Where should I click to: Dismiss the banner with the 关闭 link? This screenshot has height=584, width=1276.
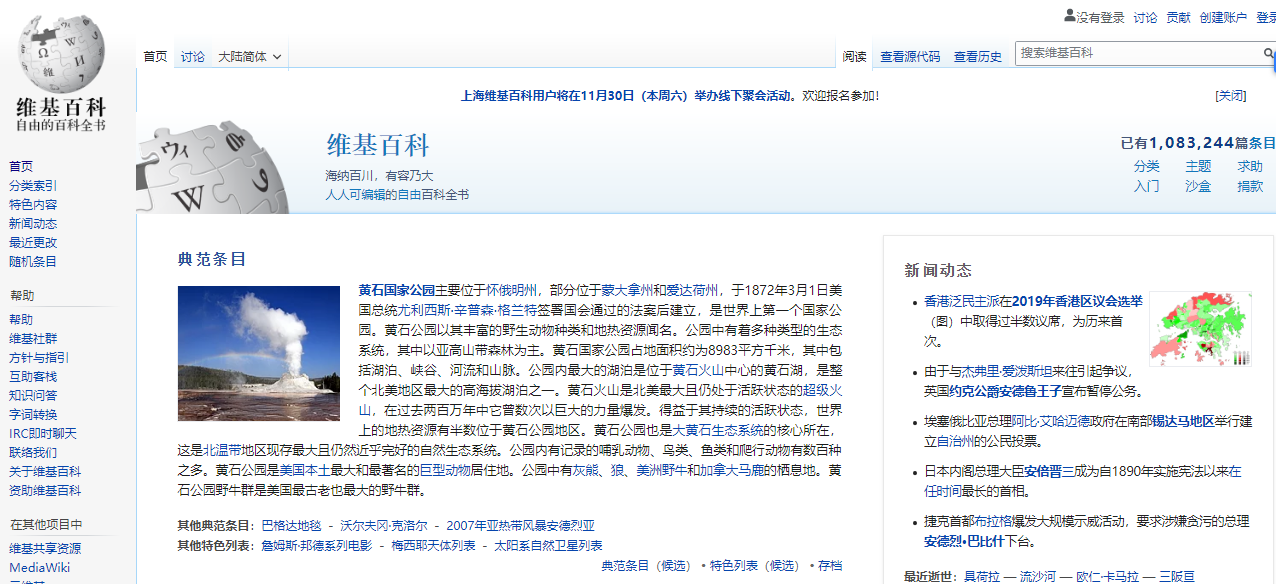pyautogui.click(x=1230, y=96)
